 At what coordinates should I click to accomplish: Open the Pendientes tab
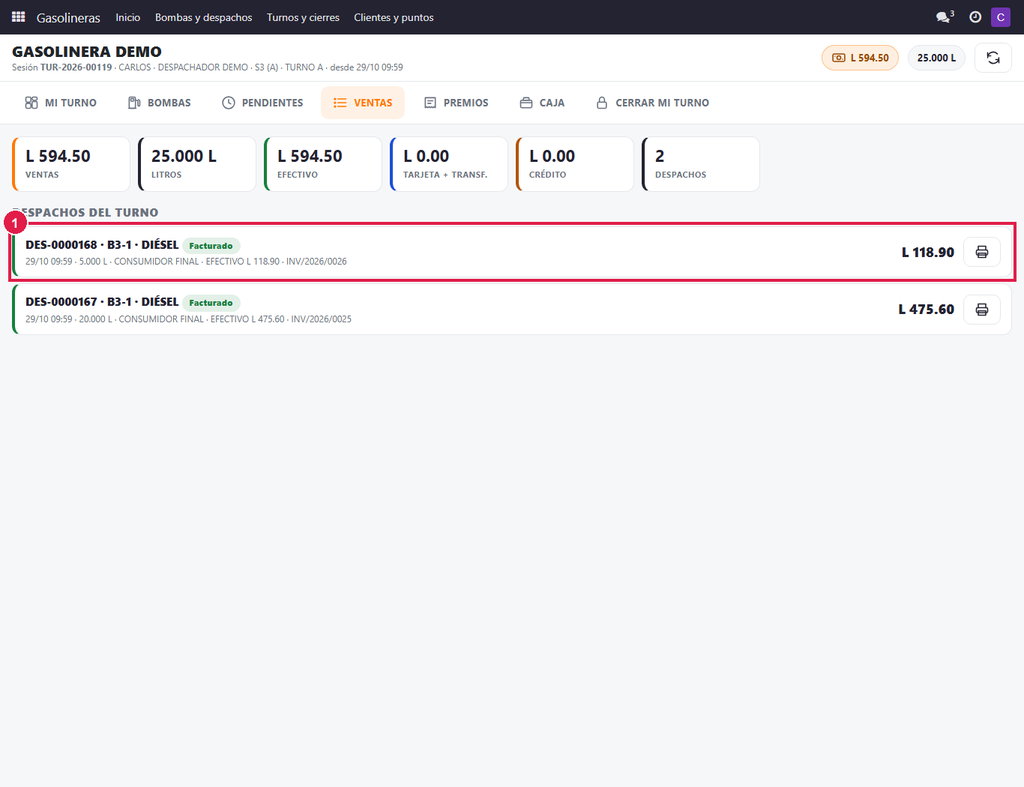[263, 103]
